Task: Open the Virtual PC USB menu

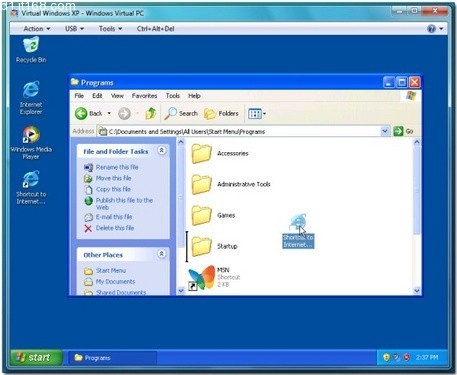Action: coord(74,29)
